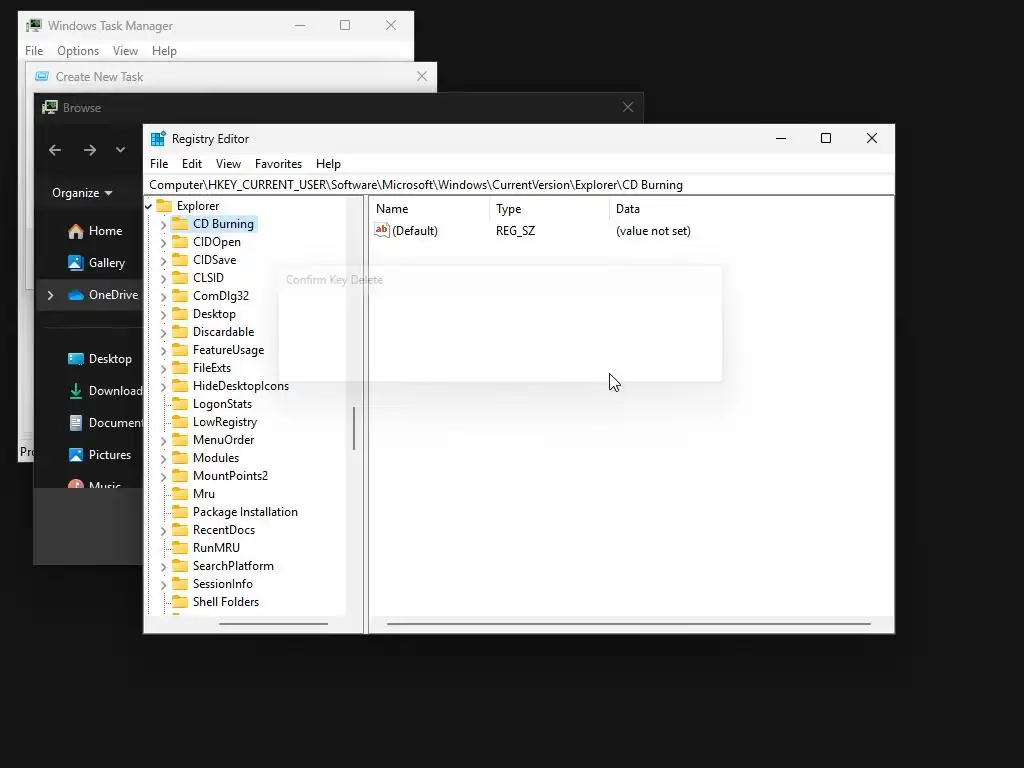Click the (Default) string value icon
This screenshot has height=768, width=1024.
381,230
